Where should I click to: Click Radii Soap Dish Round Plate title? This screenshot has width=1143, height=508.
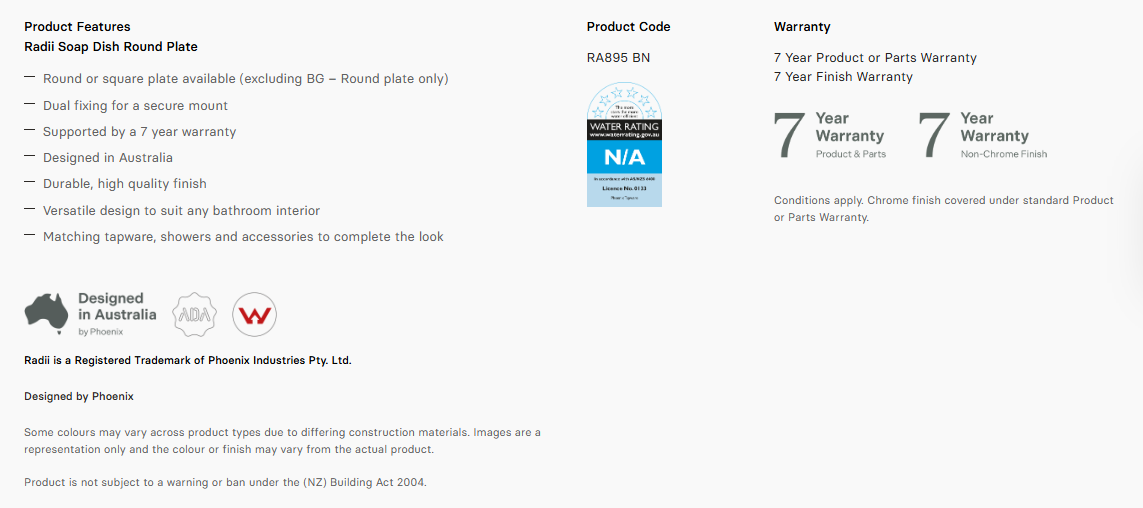pos(111,47)
